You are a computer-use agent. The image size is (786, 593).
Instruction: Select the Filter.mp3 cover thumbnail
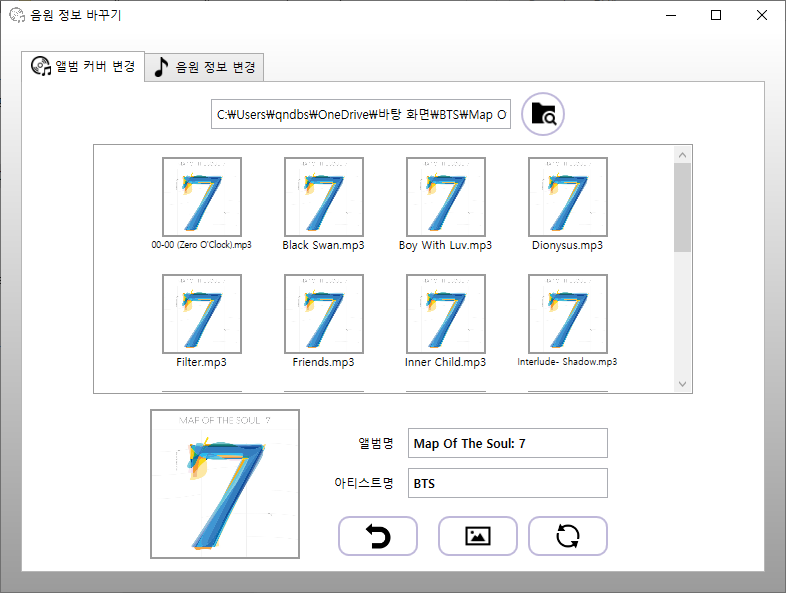coord(202,314)
